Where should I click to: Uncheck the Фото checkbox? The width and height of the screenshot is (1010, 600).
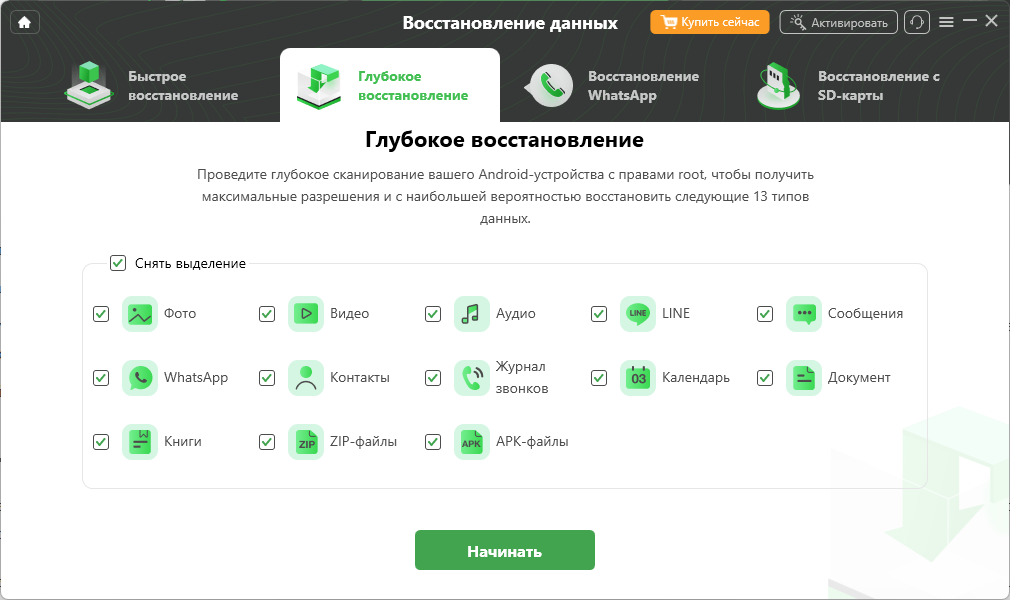tap(101, 314)
